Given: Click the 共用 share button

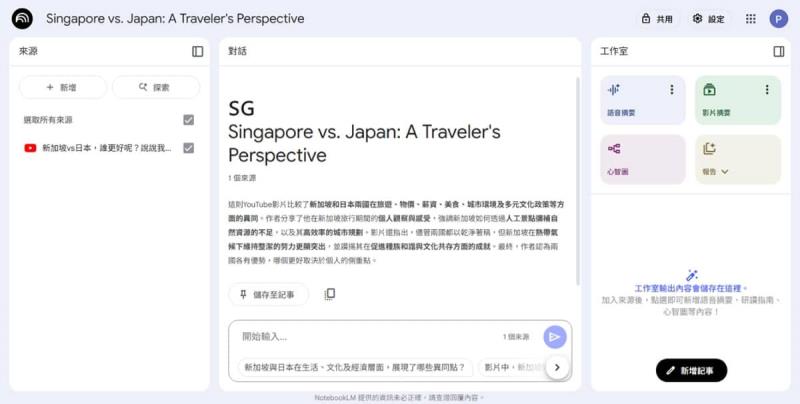Looking at the screenshot, I should [x=657, y=19].
